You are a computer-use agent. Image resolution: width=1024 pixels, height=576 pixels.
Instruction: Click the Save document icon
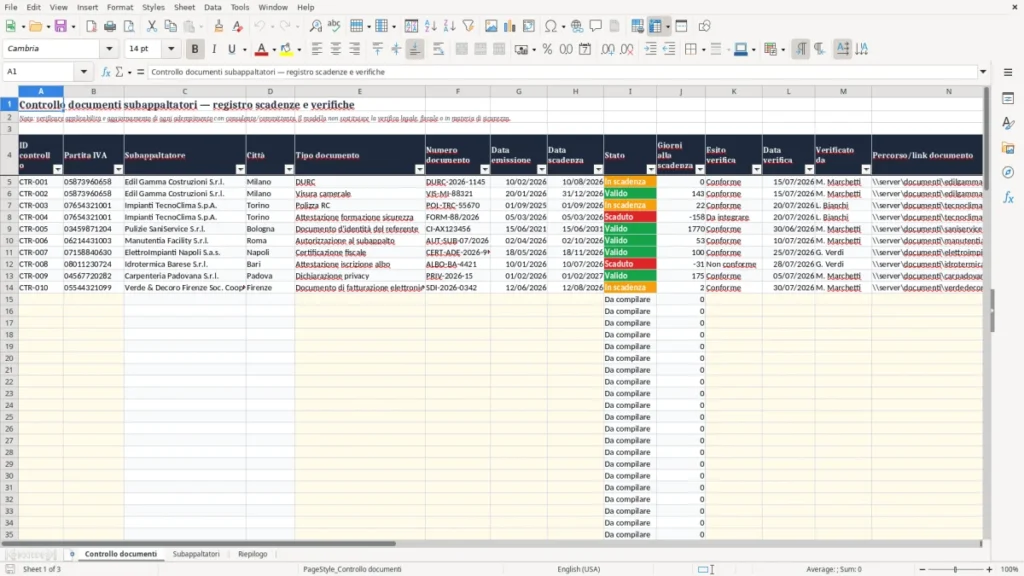point(61,26)
